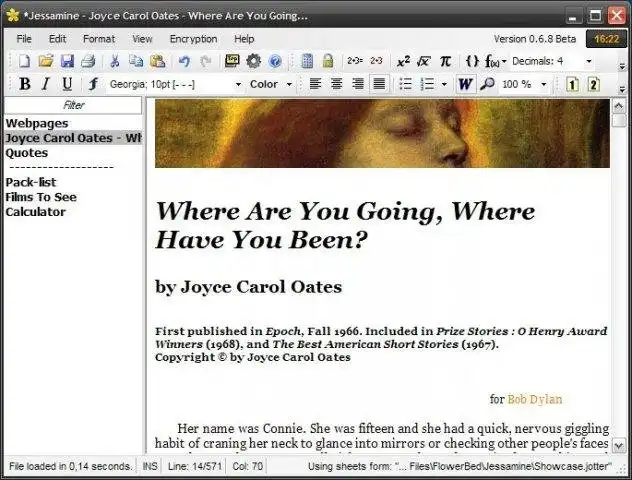The image size is (632, 480).
Task: Toggle the bulleted list button
Action: 405,84
